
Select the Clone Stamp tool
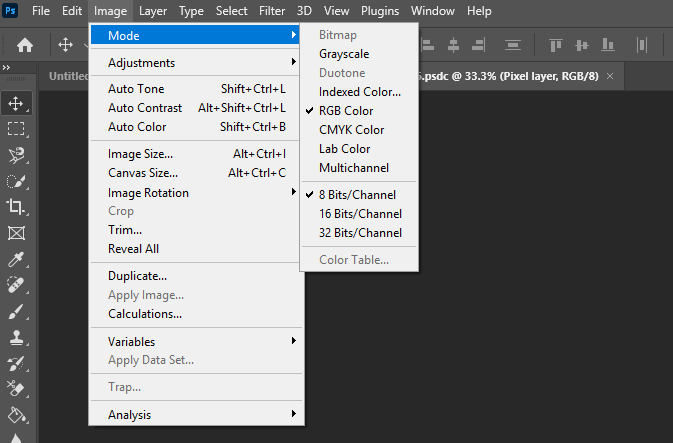pyautogui.click(x=16, y=337)
